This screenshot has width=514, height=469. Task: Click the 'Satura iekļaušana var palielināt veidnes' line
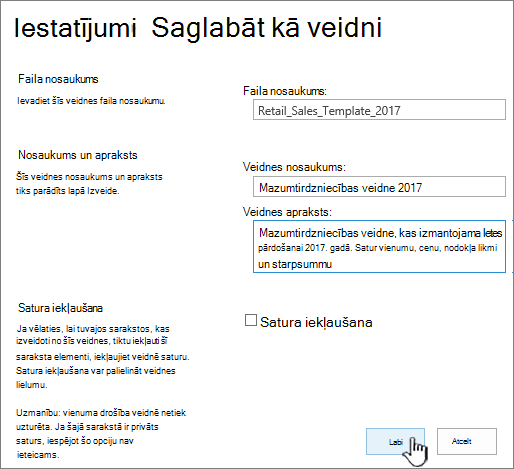[x=96, y=371]
